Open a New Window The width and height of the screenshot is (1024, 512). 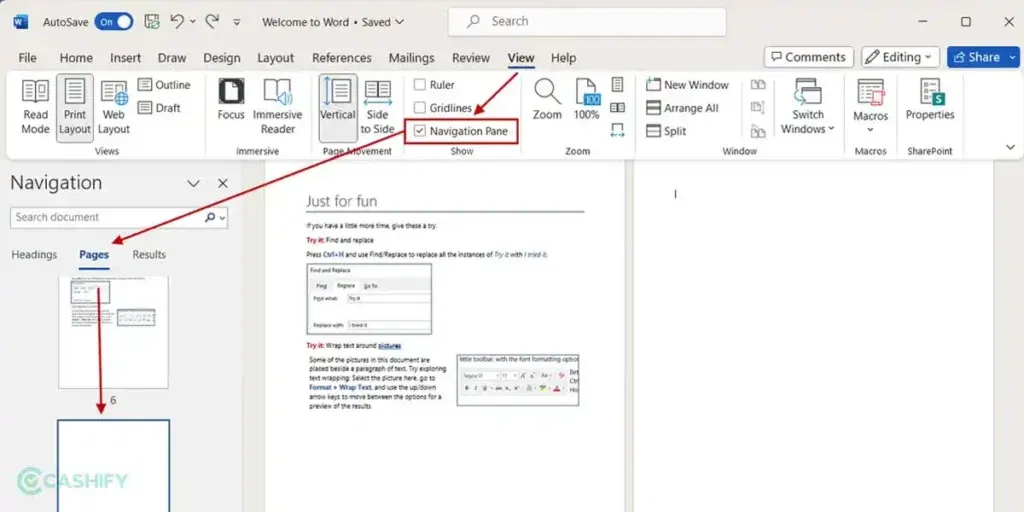coord(687,85)
